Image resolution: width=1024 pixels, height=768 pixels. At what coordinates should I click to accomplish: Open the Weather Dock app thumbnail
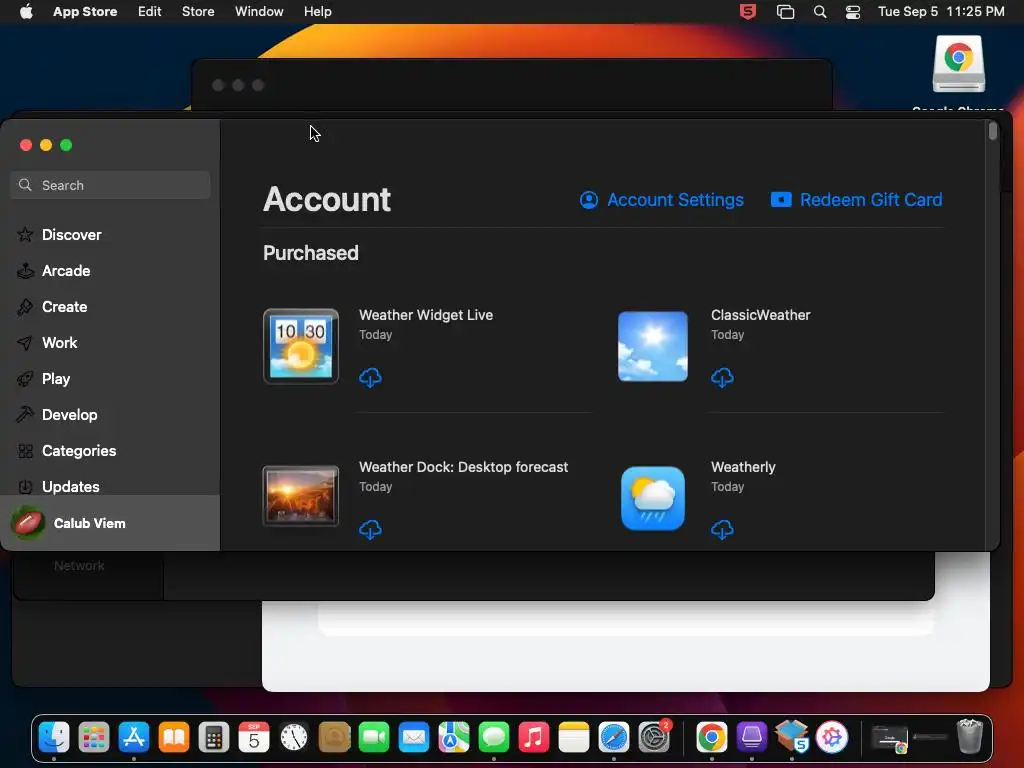click(301, 496)
